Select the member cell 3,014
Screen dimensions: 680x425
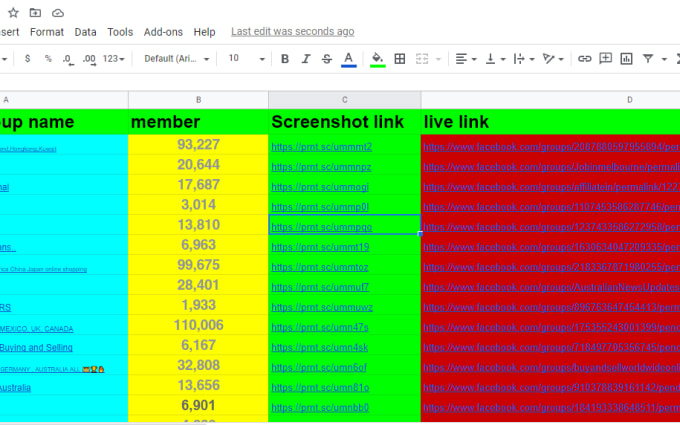pos(198,204)
